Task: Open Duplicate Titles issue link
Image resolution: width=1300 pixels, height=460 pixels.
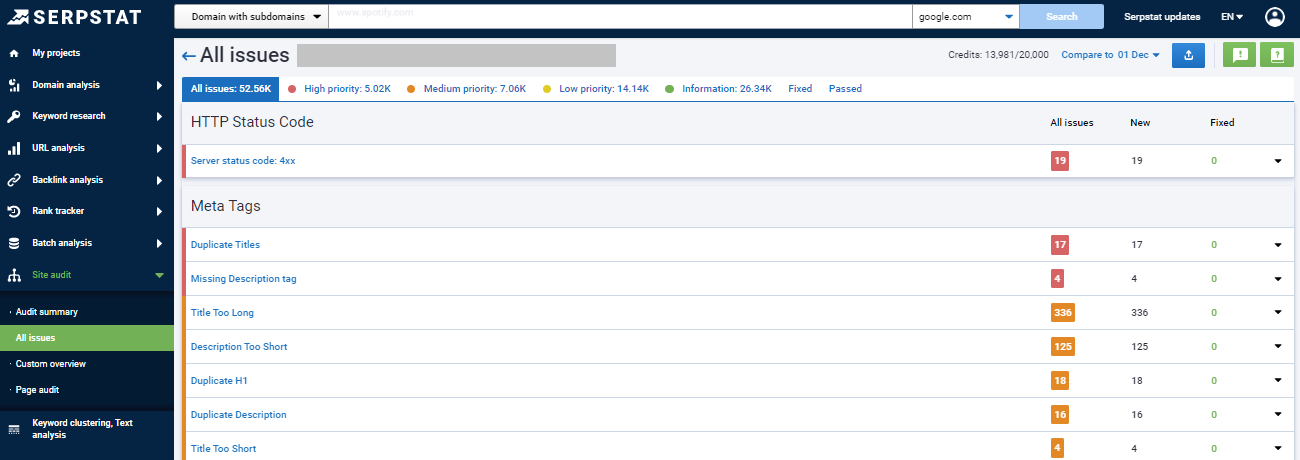Action: [225, 245]
